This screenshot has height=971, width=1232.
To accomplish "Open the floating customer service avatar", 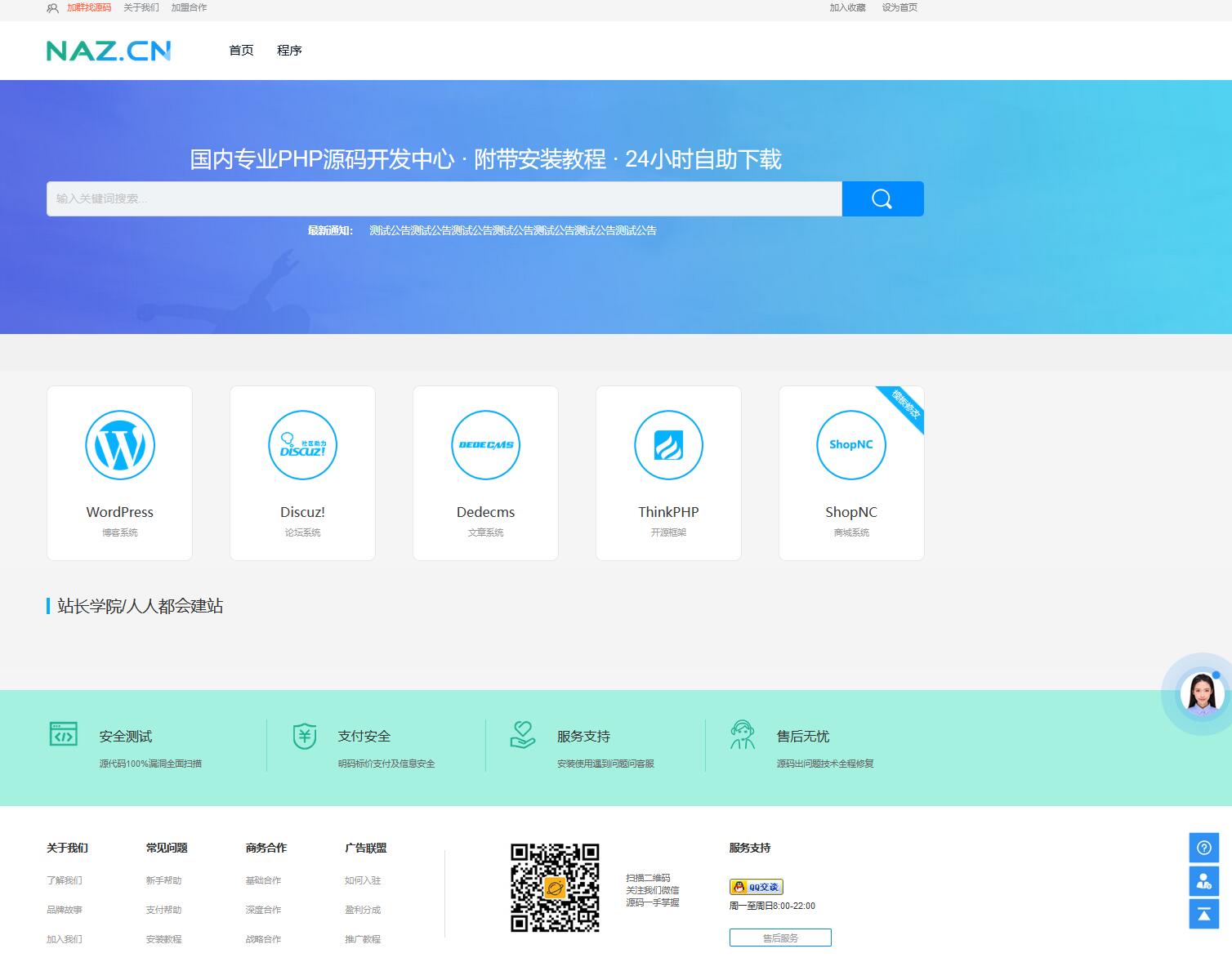I will pos(1201,694).
